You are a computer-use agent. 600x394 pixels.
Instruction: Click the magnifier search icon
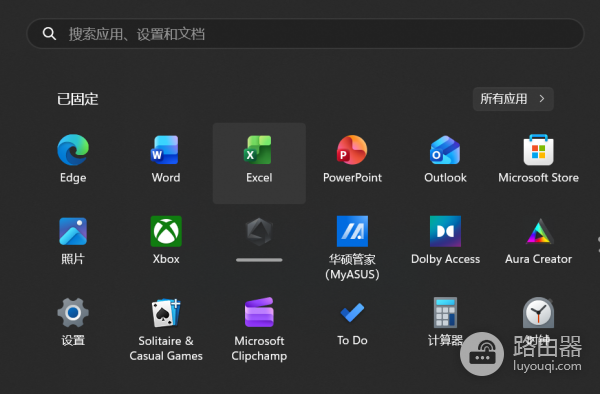coord(49,34)
